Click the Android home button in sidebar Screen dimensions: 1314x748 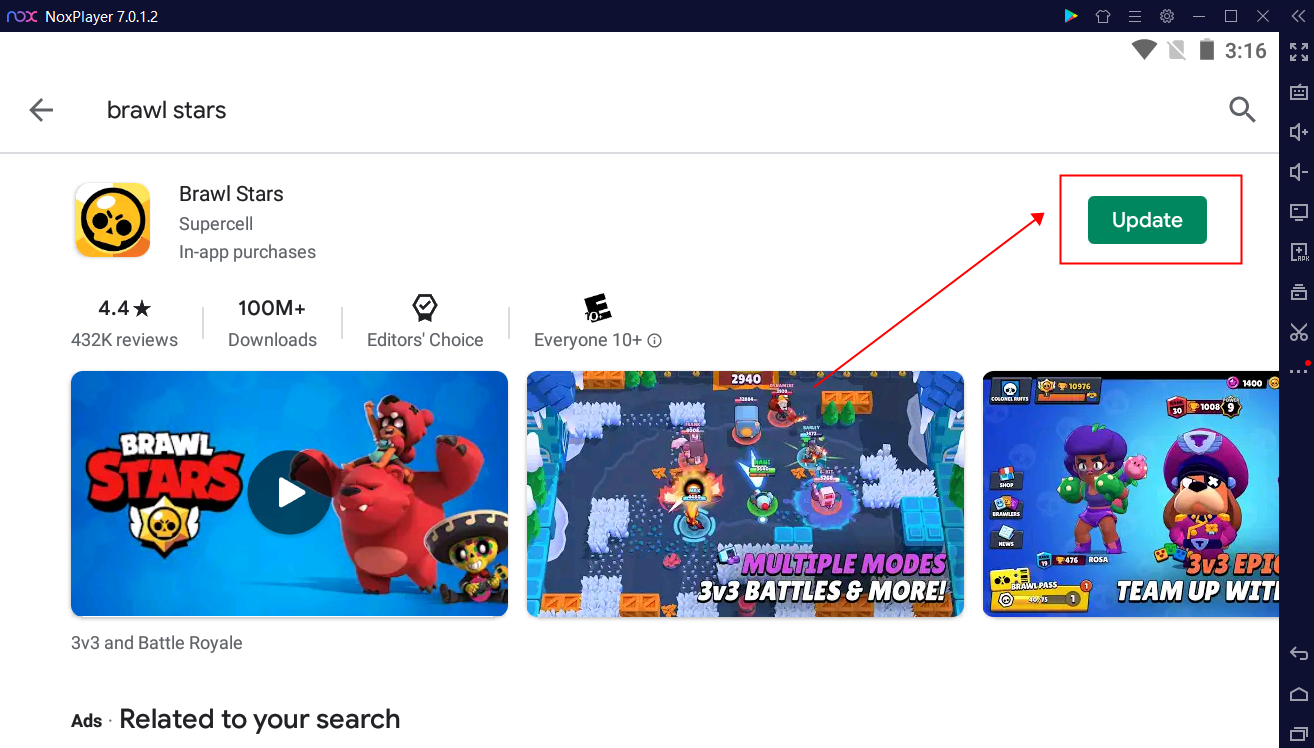click(x=1298, y=694)
